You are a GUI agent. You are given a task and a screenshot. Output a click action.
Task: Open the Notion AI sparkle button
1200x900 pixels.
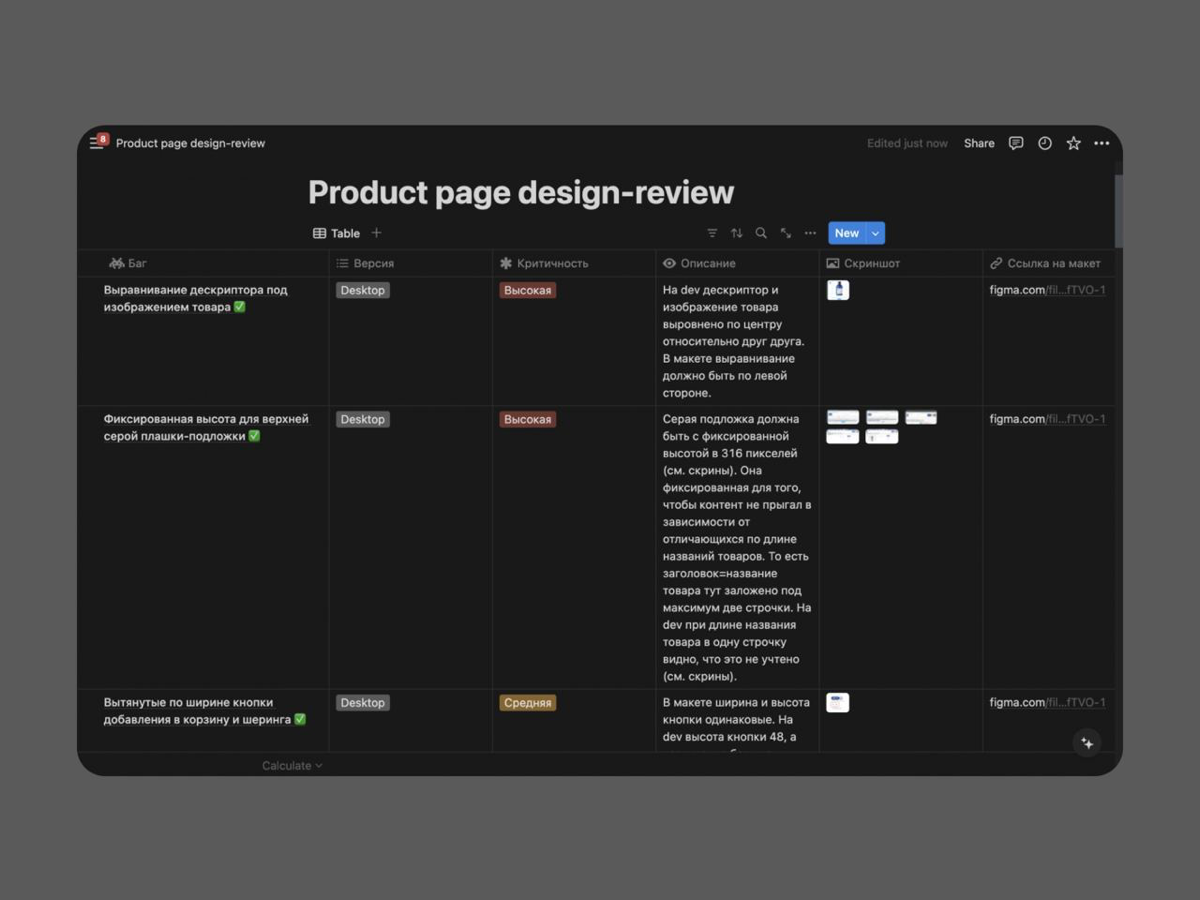pyautogui.click(x=1087, y=743)
